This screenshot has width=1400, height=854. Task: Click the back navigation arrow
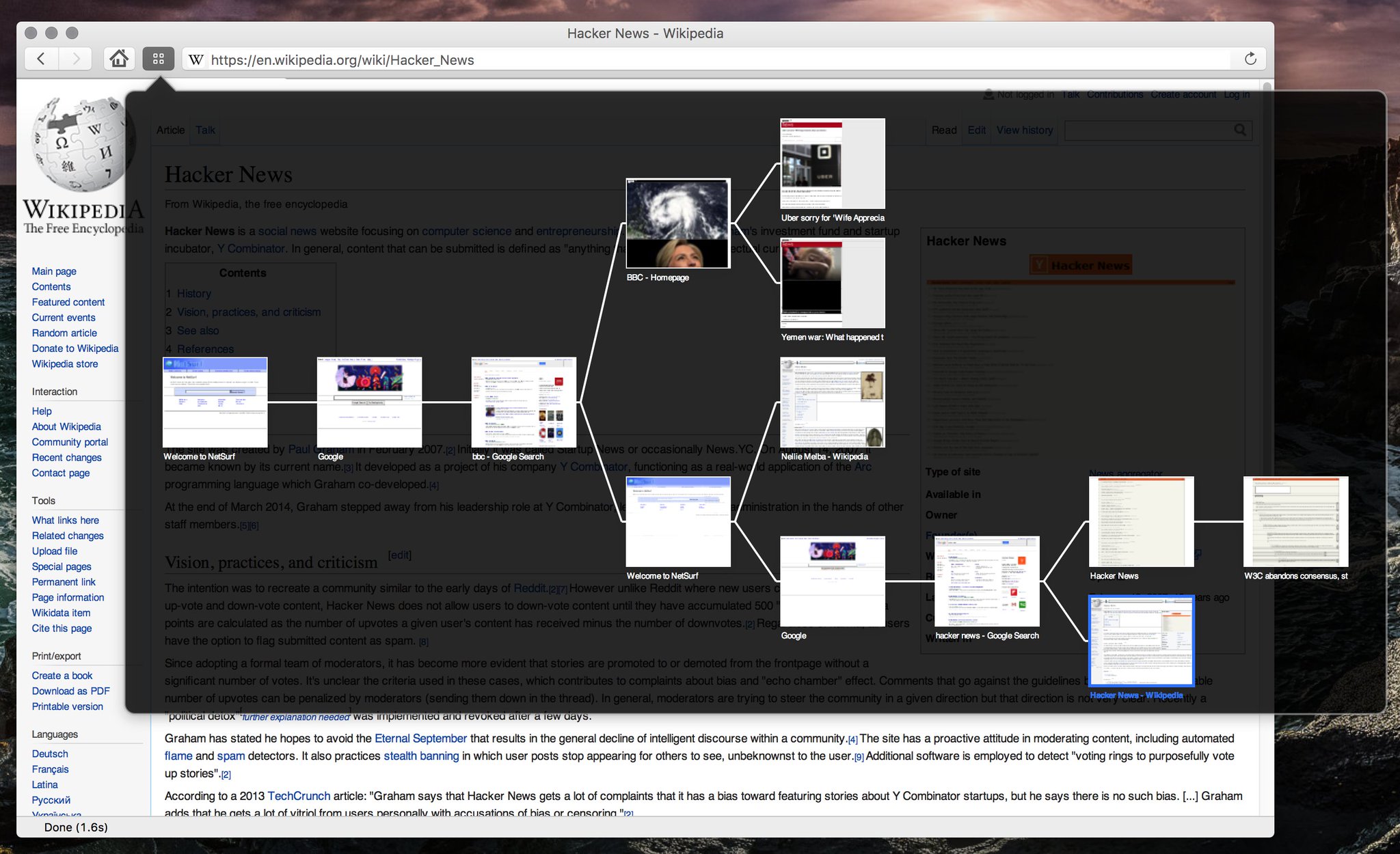[41, 59]
